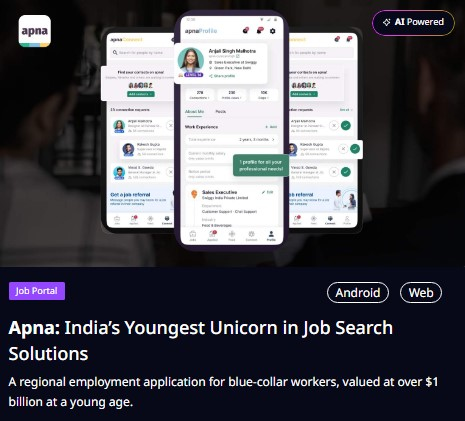Expand See all connection requests
Image resolution: width=465 pixels, height=421 pixels.
[x=346, y=110]
